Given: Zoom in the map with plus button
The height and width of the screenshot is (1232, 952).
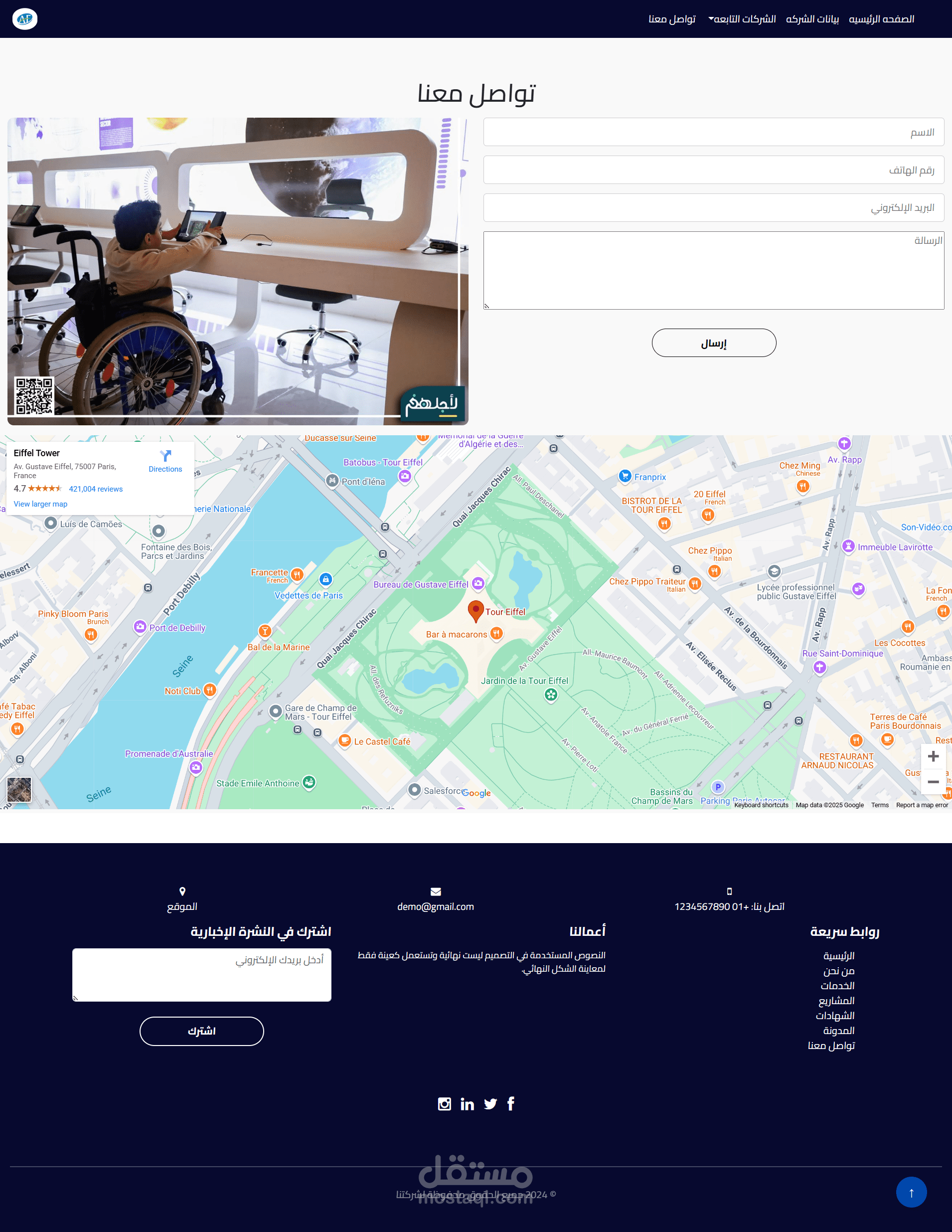Looking at the screenshot, I should 934,756.
